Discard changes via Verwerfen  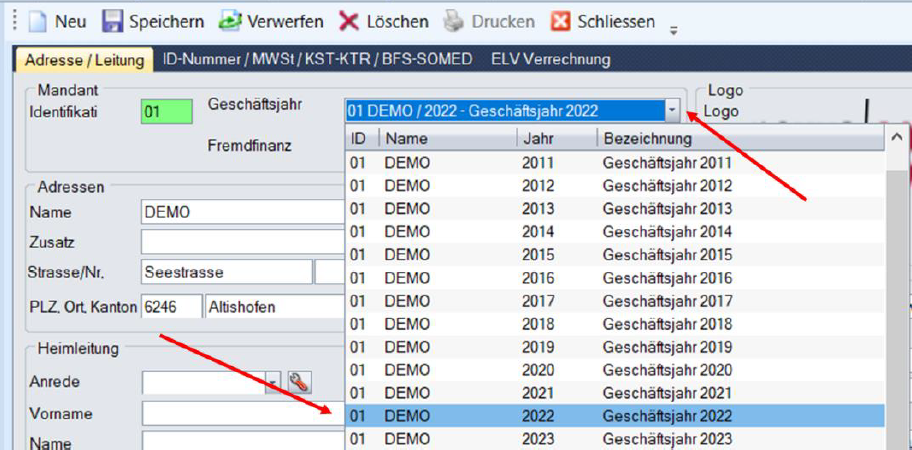[x=271, y=22]
